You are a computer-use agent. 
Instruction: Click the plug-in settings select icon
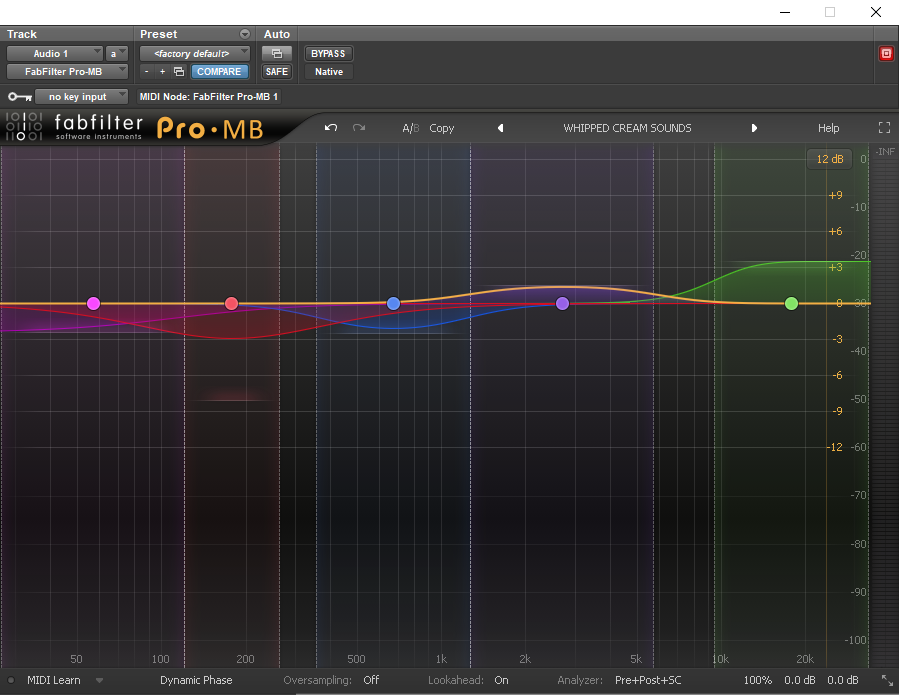[179, 72]
